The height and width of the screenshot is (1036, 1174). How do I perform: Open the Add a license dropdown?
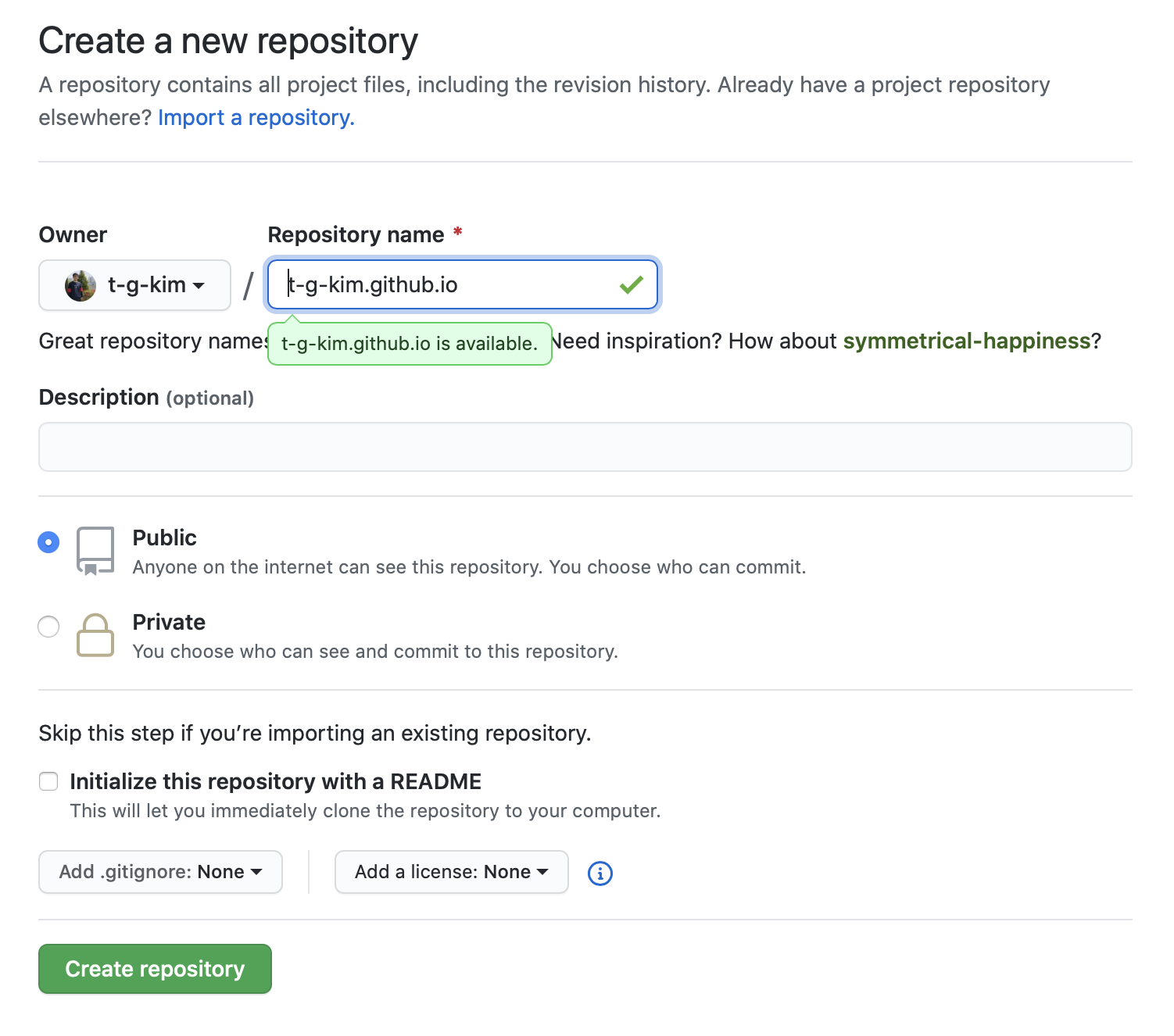(451, 872)
